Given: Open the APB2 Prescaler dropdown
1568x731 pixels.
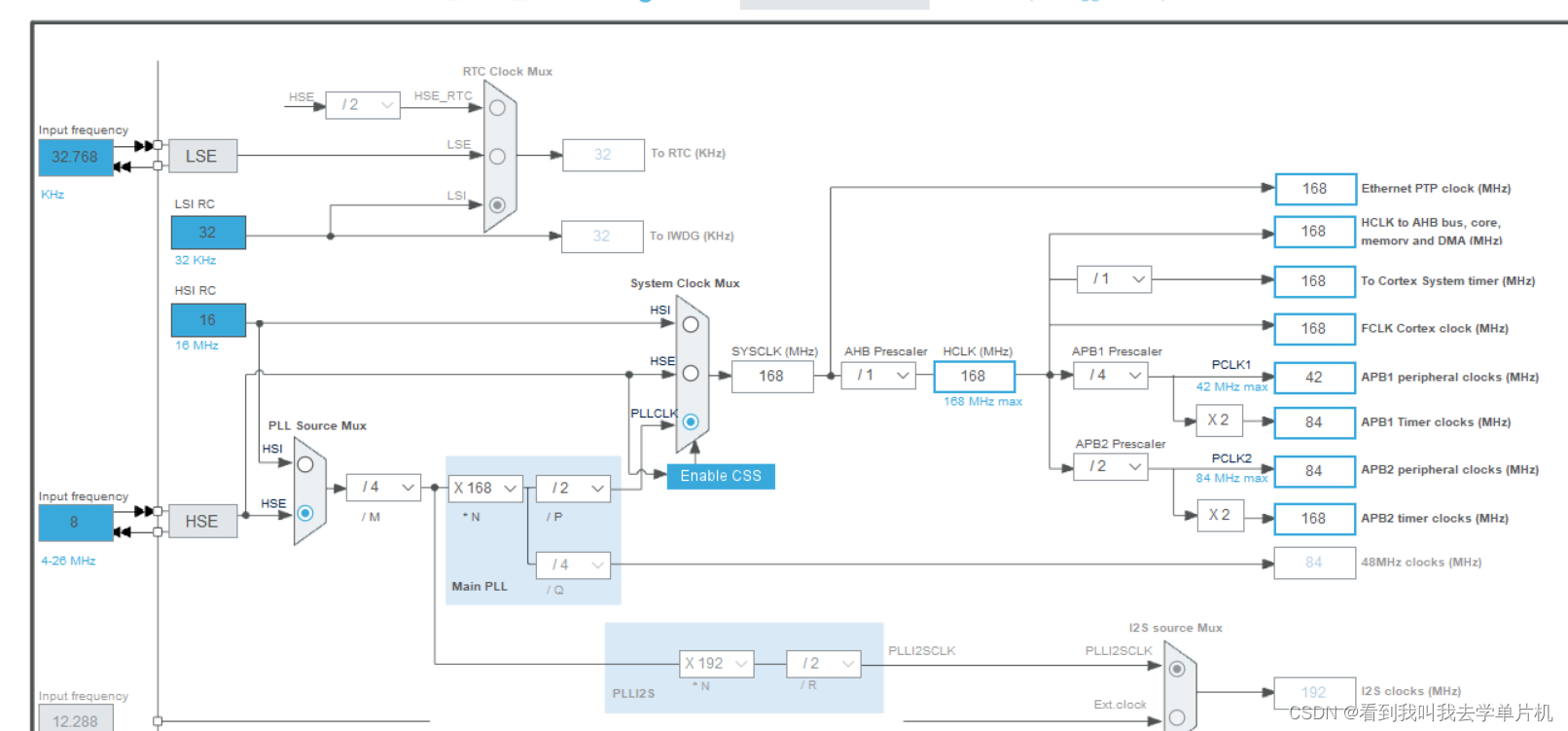Looking at the screenshot, I should click(1112, 467).
